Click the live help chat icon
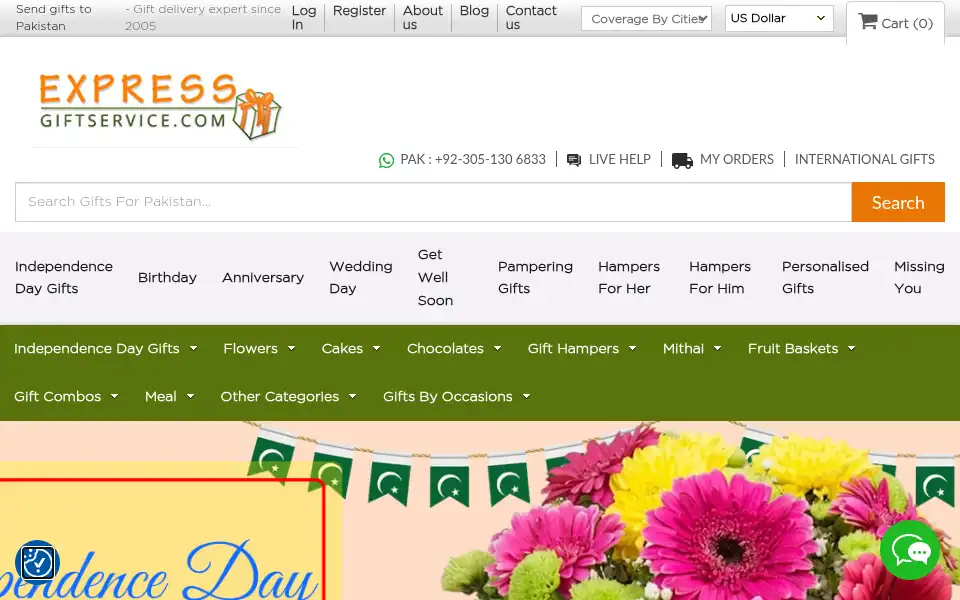 click(574, 160)
